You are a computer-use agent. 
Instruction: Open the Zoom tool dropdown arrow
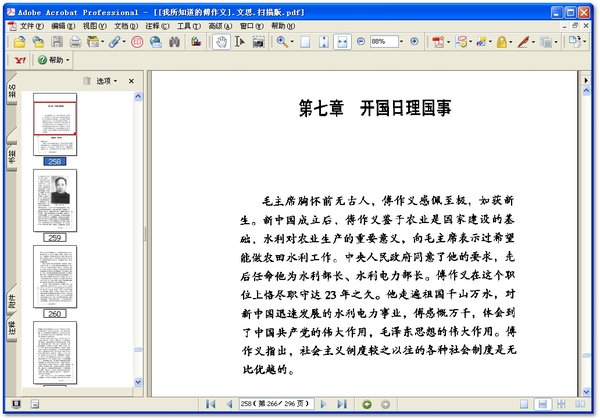point(292,42)
